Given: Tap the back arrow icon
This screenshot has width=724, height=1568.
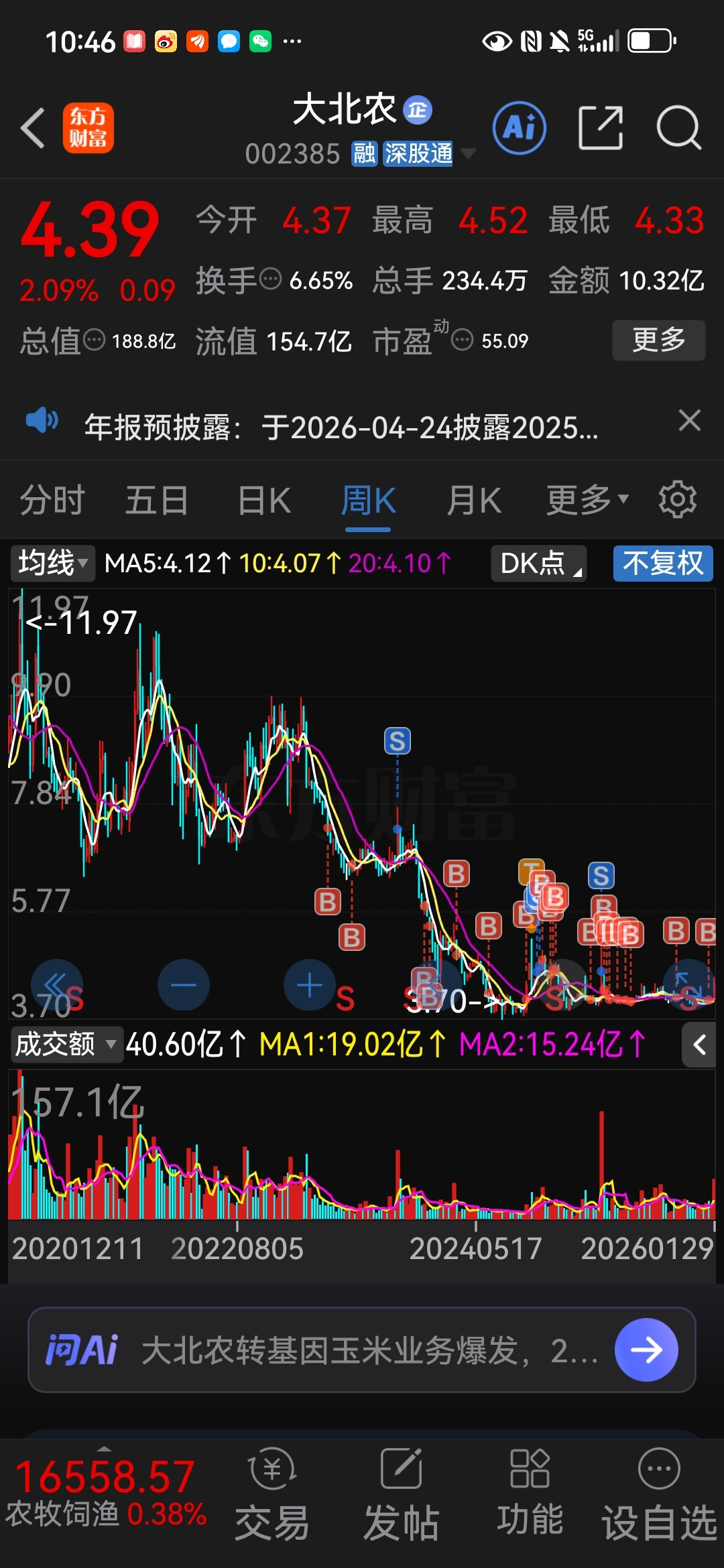Looking at the screenshot, I should tap(32, 127).
